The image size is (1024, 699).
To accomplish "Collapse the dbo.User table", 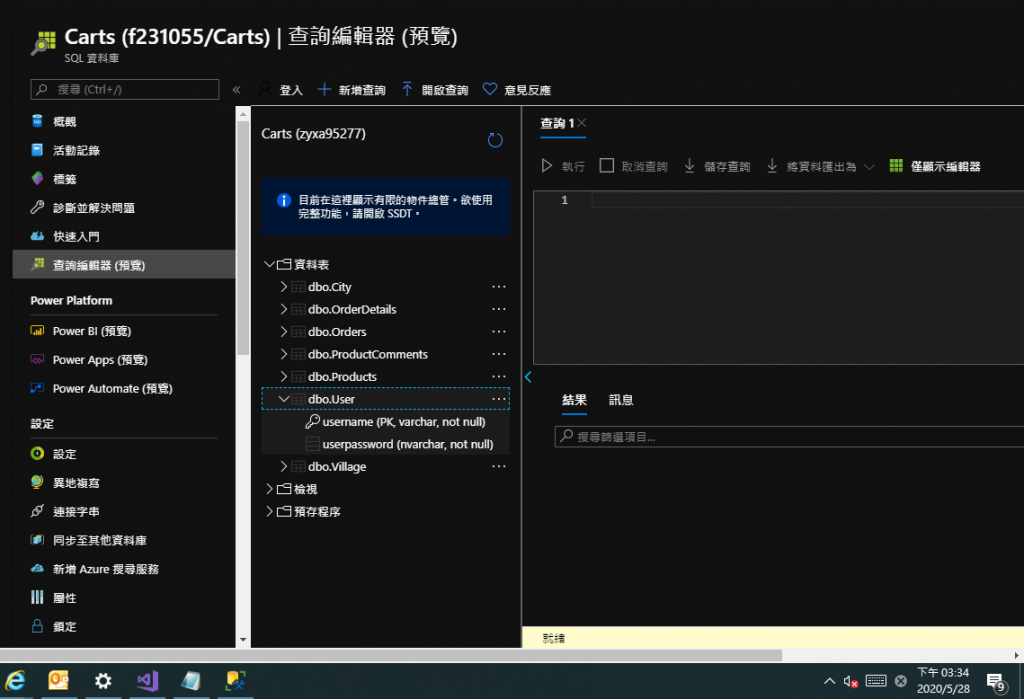I will 283,398.
